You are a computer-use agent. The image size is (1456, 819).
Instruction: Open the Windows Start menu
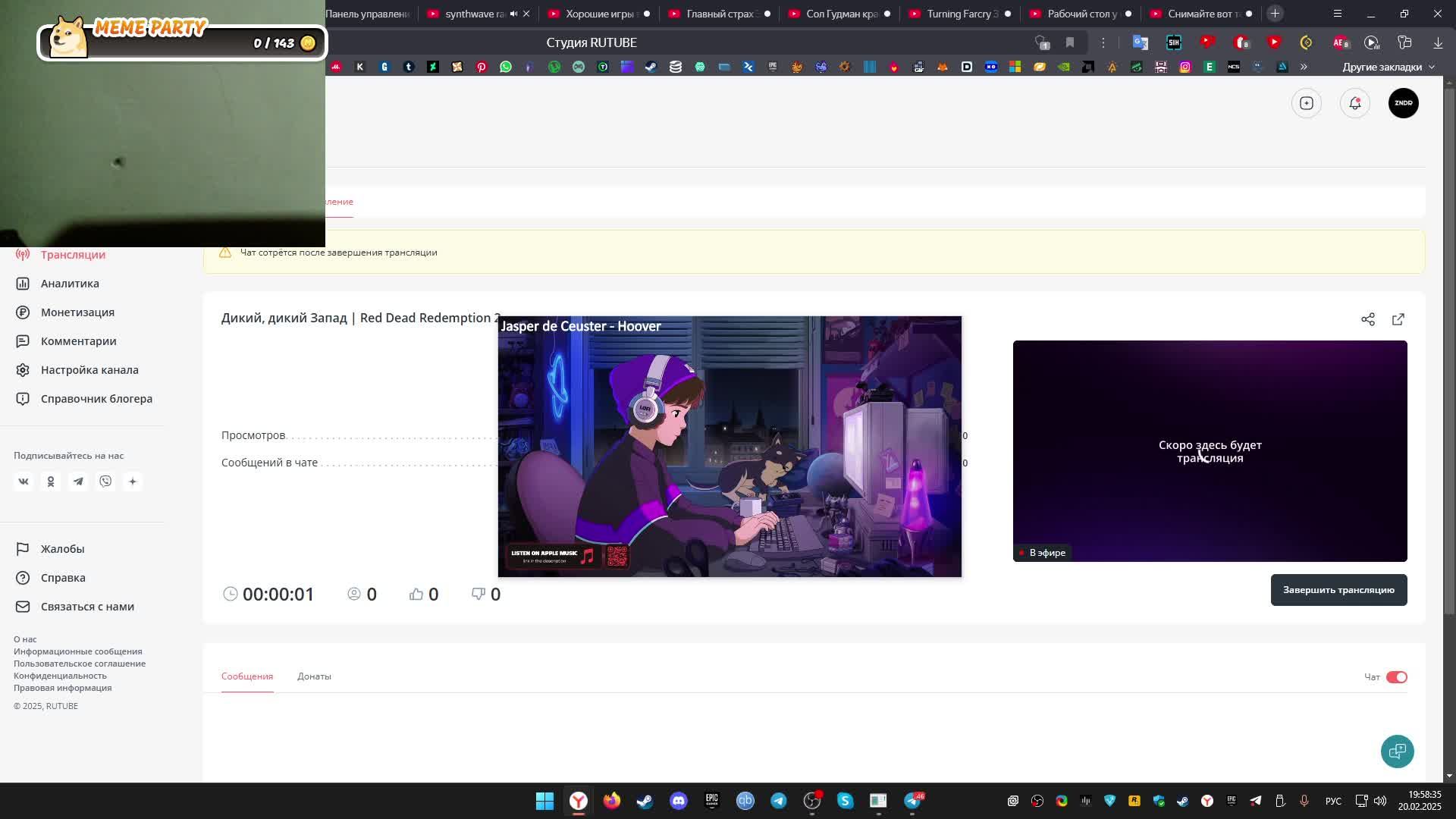point(544,801)
